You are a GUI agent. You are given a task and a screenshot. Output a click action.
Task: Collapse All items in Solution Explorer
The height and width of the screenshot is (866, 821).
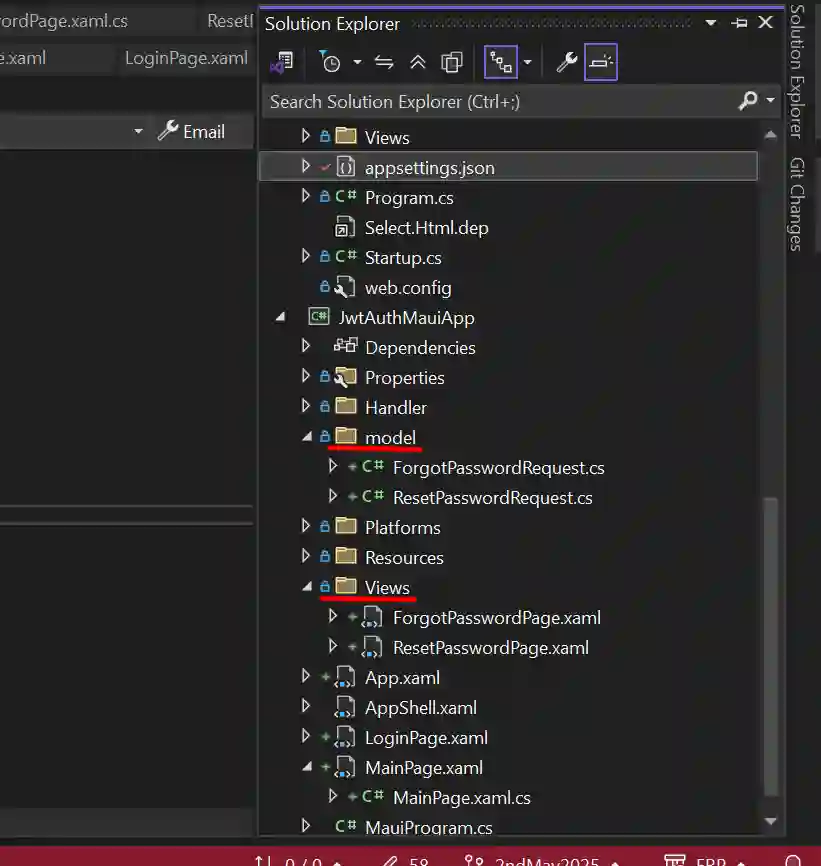click(x=418, y=62)
